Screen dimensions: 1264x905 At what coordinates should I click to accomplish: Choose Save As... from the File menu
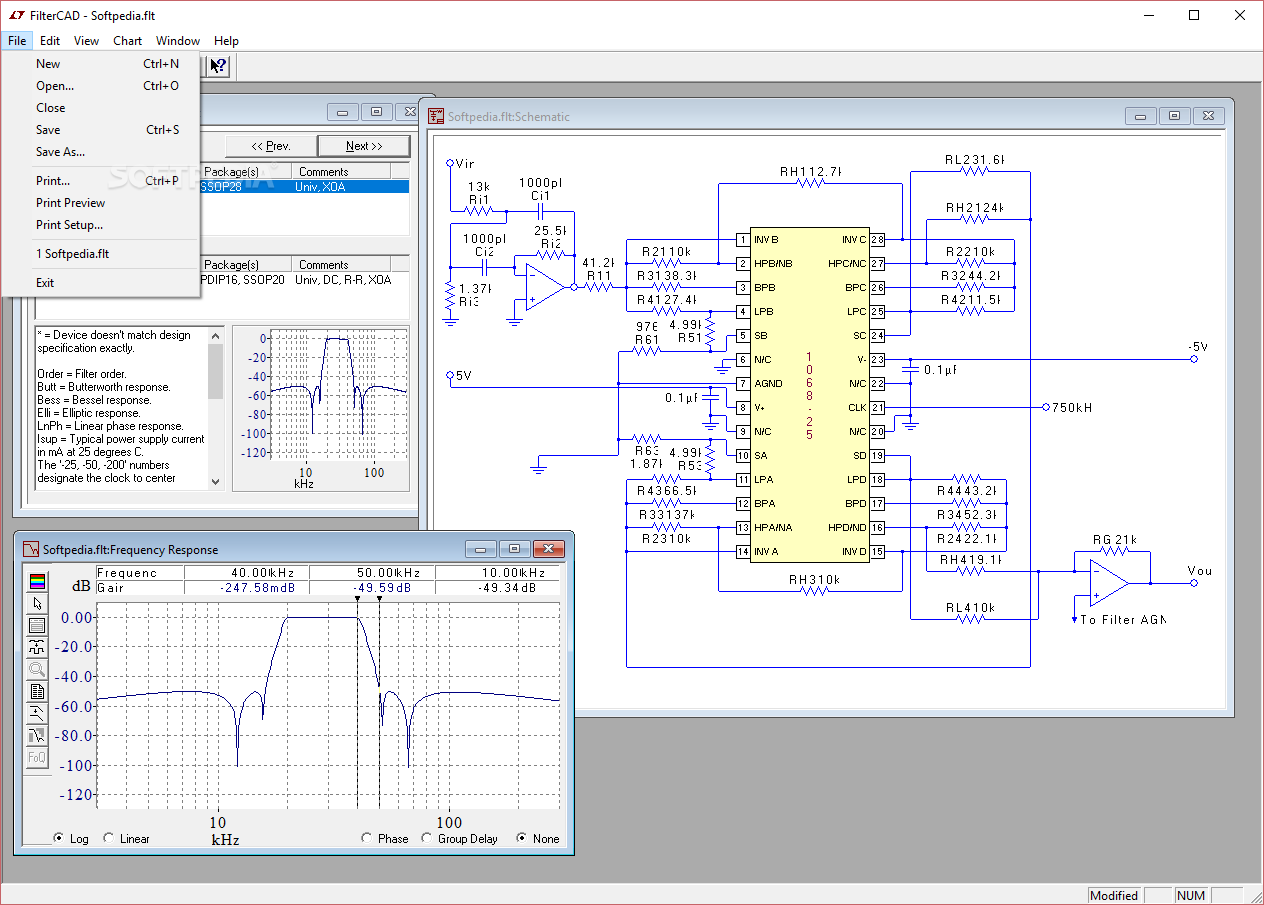101,152
